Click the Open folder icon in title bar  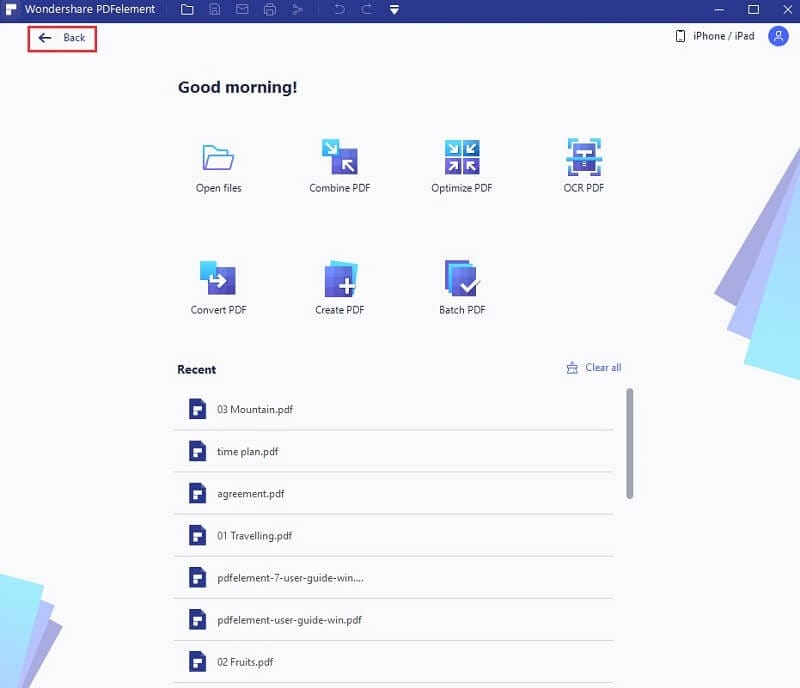pos(187,10)
